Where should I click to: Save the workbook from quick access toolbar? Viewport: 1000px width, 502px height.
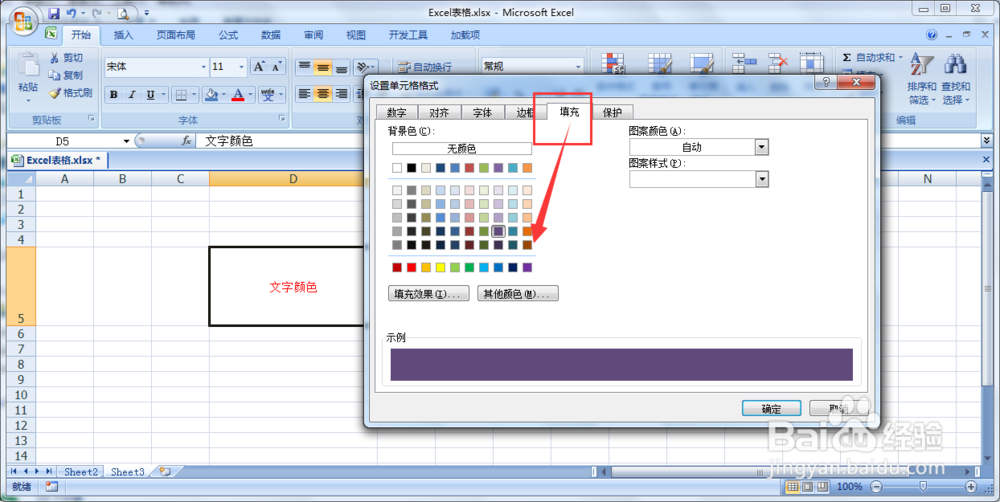54,13
